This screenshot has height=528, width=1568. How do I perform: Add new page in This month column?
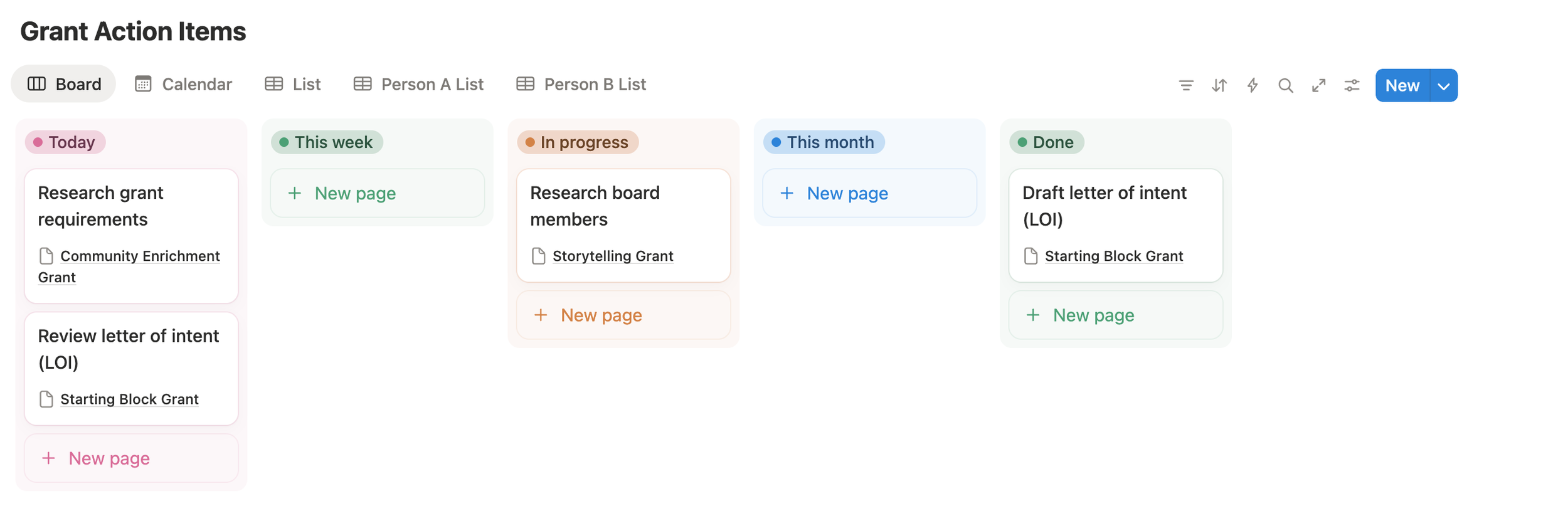[x=869, y=193]
